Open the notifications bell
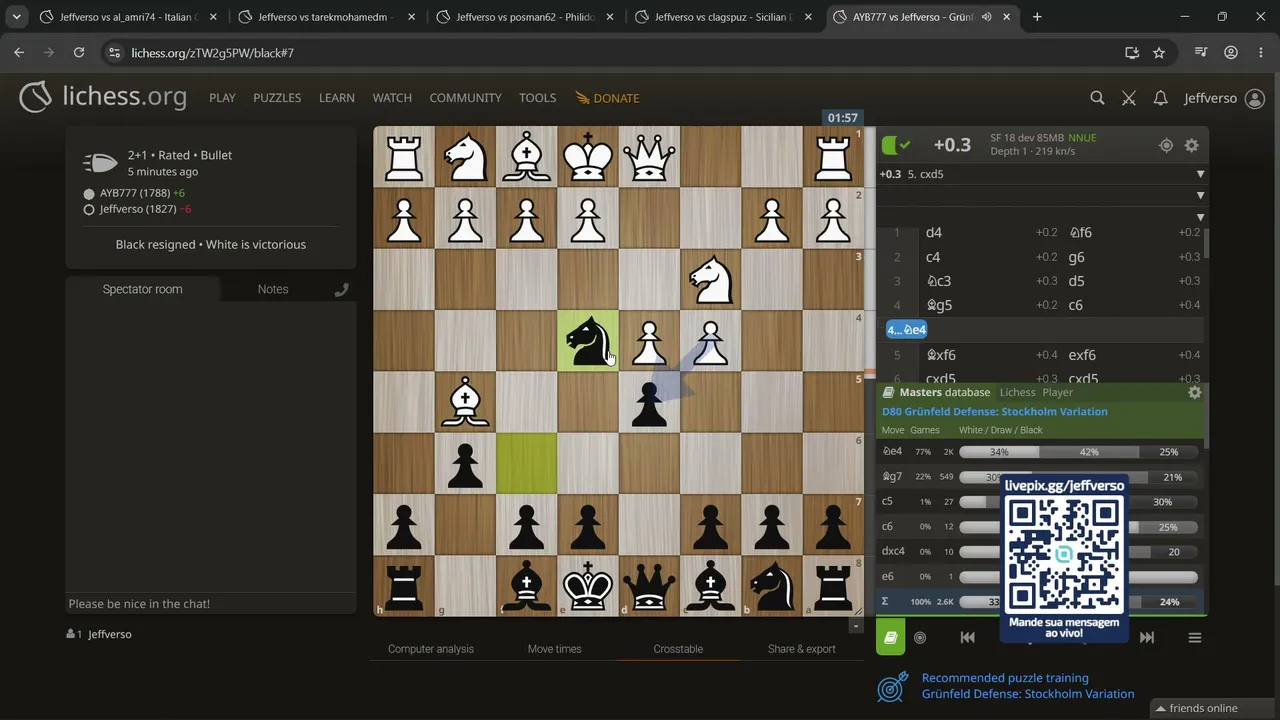Screen dimensions: 1280x720 pyautogui.click(x=1160, y=98)
